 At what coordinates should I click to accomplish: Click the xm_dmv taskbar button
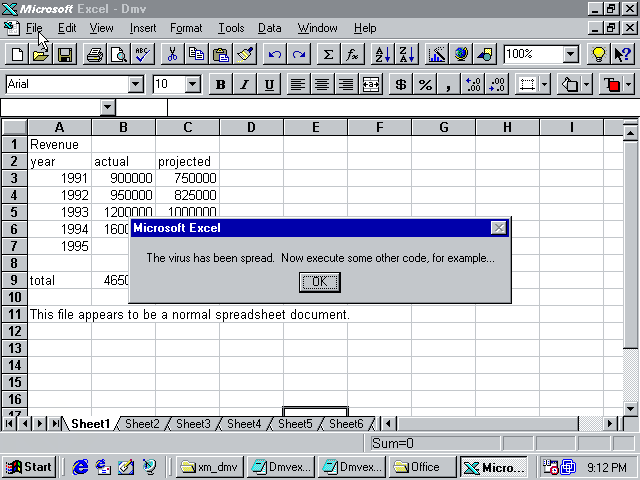coord(210,467)
